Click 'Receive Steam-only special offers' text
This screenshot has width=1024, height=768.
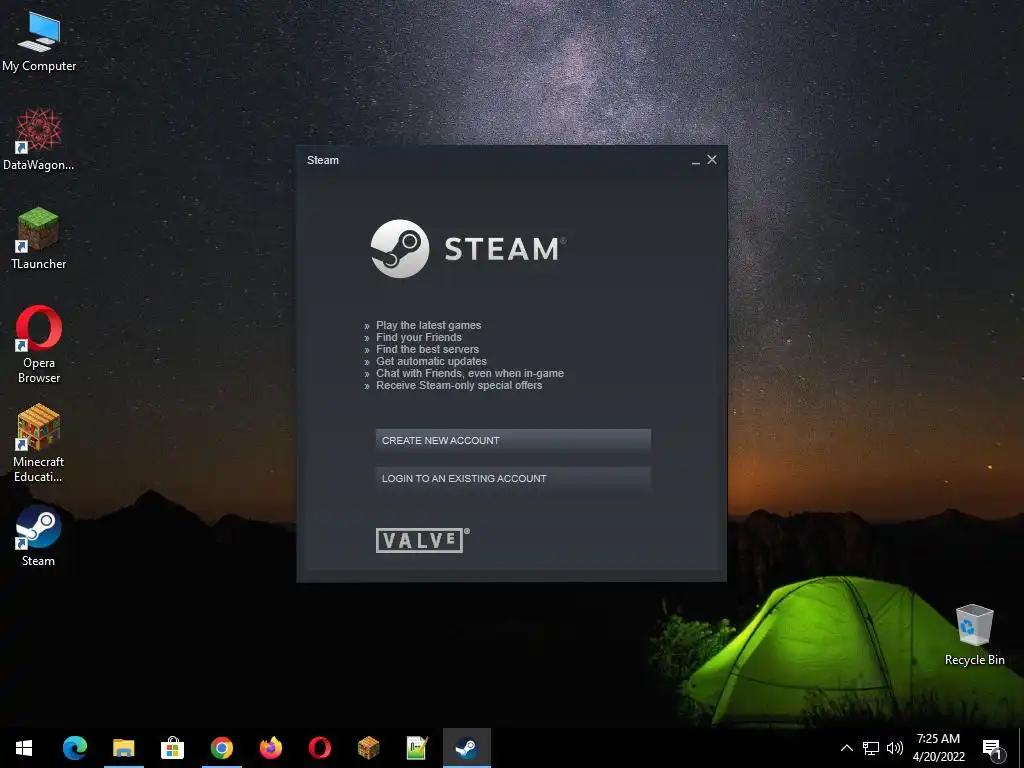[459, 385]
